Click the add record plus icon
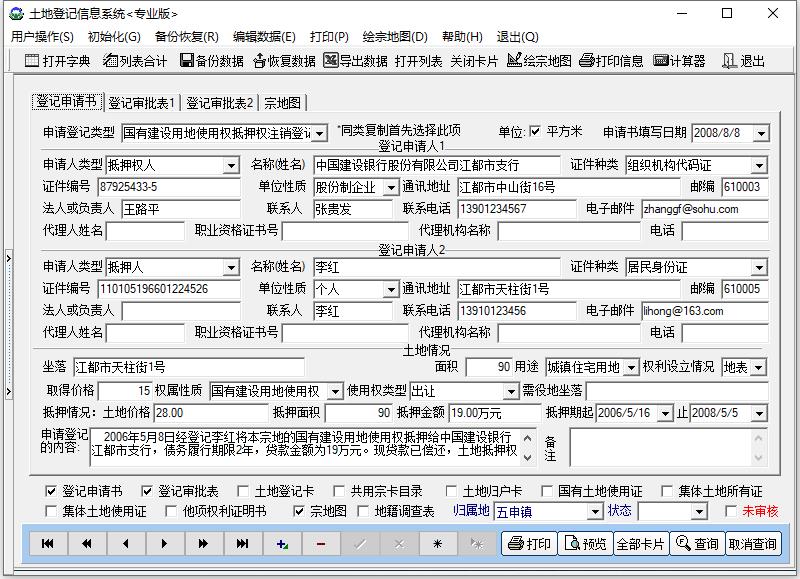 coord(281,543)
